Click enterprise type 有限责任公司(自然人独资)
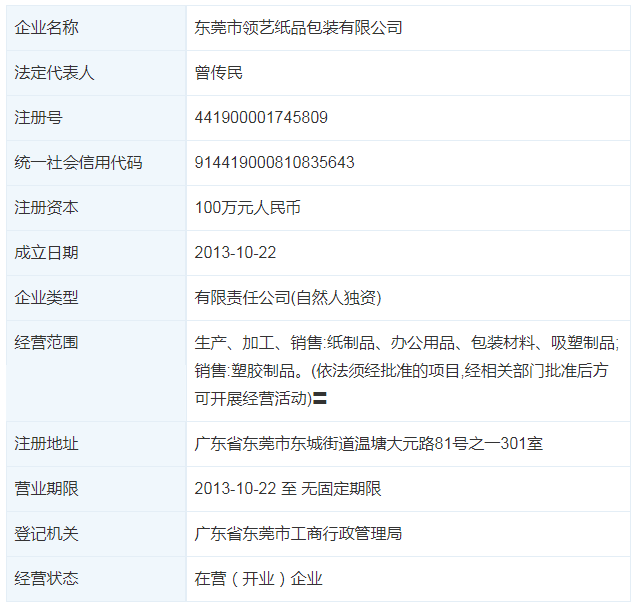637x607 pixels. point(288,298)
